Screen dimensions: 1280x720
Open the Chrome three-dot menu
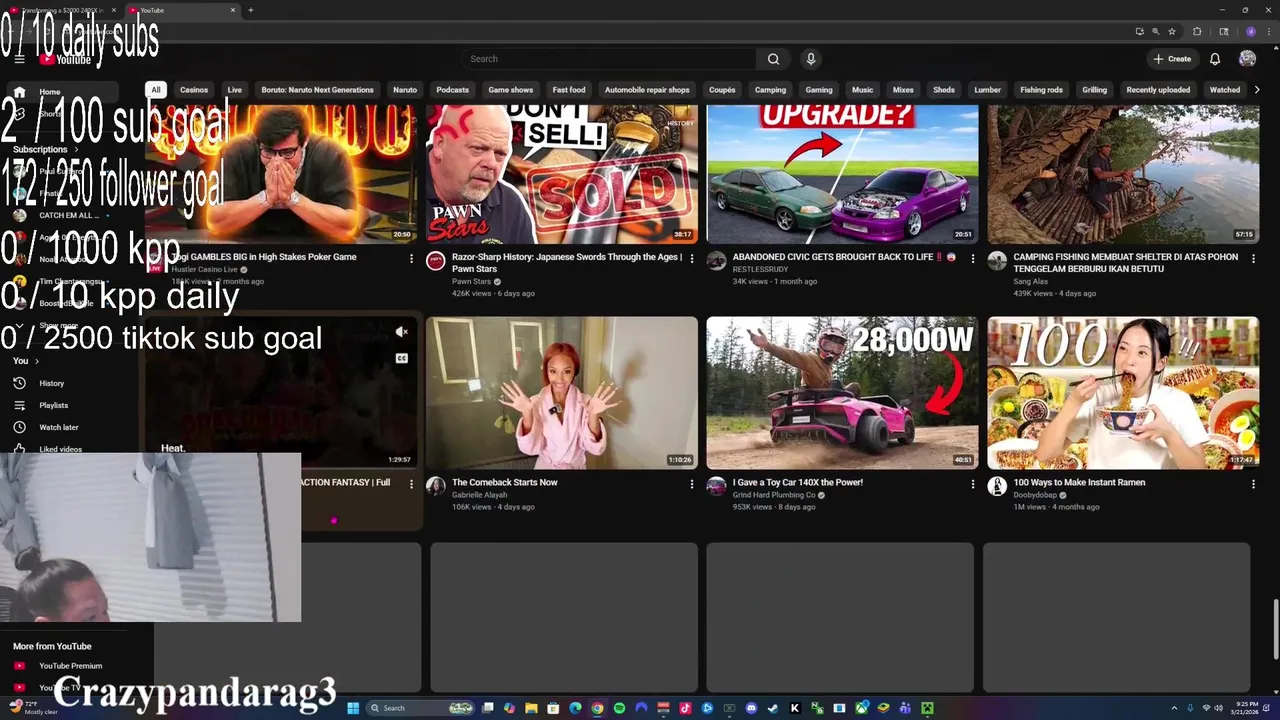coord(1269,32)
